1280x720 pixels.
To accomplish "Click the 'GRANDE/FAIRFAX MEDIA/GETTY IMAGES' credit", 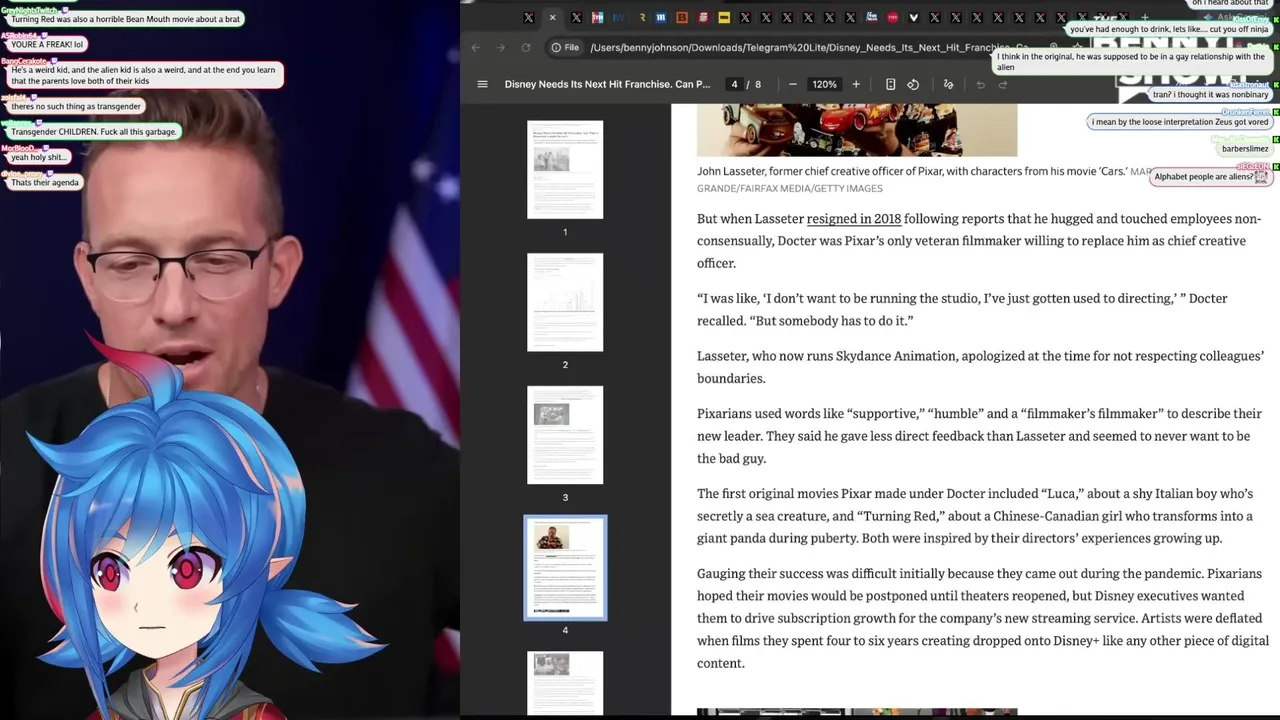I will click(790, 188).
